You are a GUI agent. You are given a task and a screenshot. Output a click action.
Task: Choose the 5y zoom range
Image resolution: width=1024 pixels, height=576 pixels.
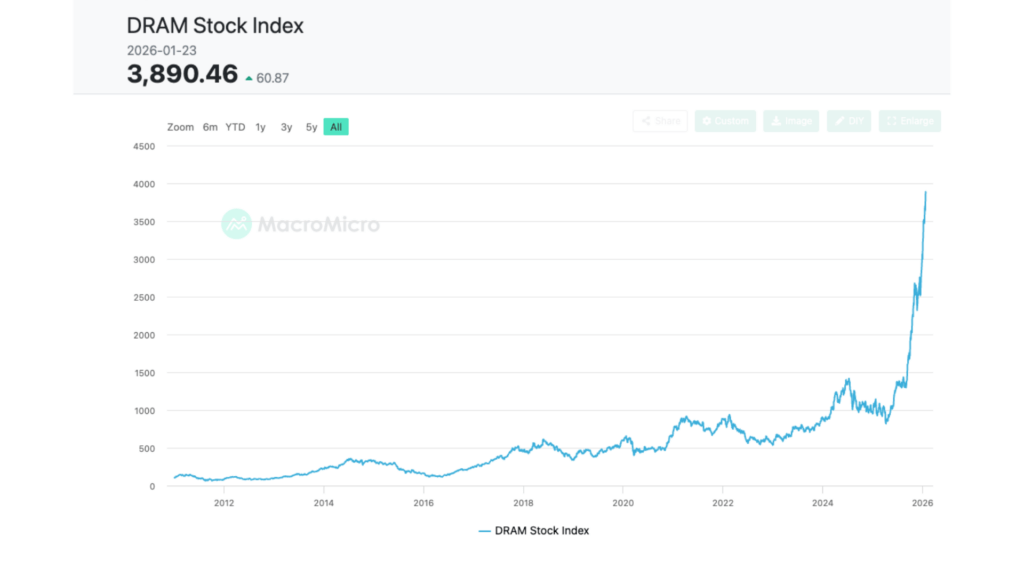pos(311,127)
